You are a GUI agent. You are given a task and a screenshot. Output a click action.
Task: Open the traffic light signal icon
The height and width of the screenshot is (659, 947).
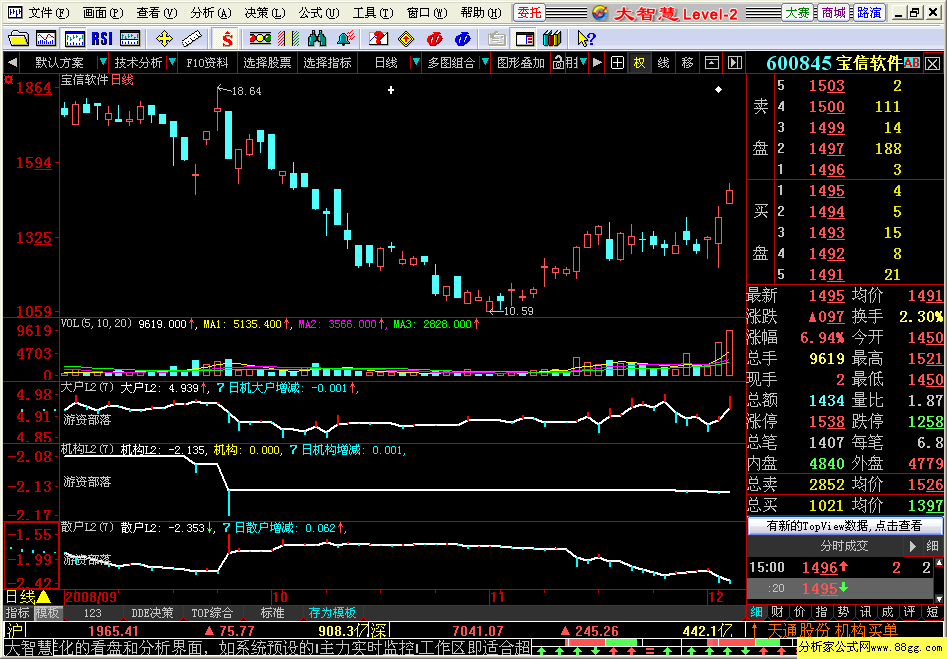click(x=260, y=39)
